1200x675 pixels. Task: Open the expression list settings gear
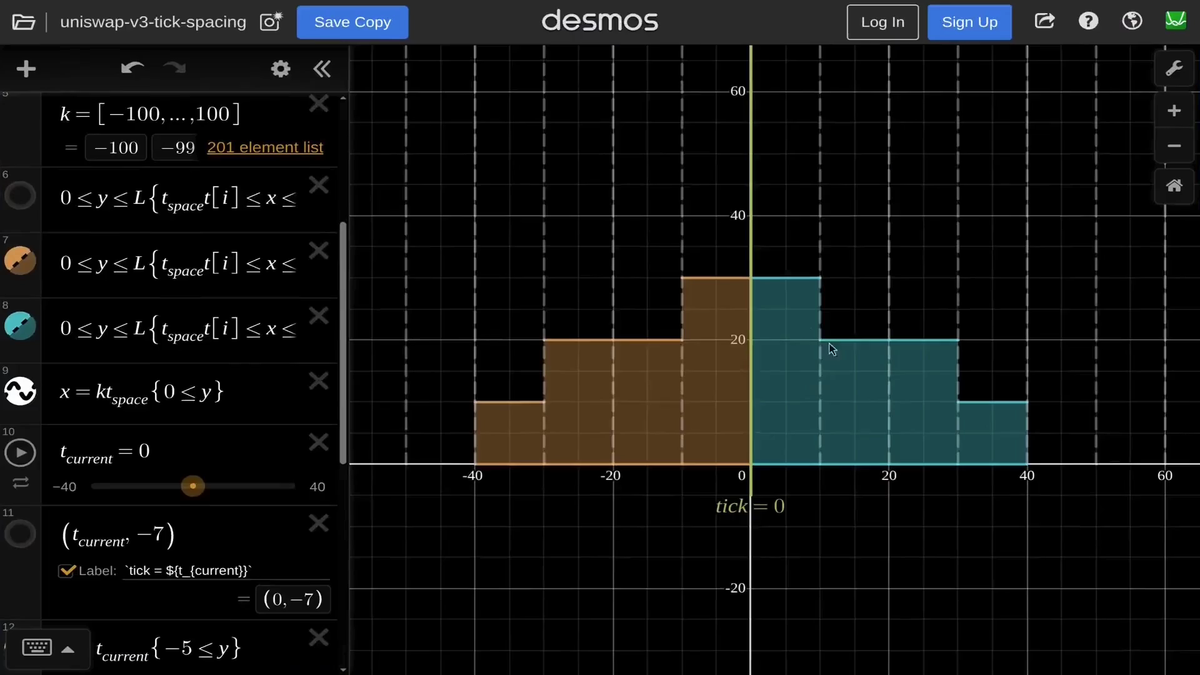281,69
